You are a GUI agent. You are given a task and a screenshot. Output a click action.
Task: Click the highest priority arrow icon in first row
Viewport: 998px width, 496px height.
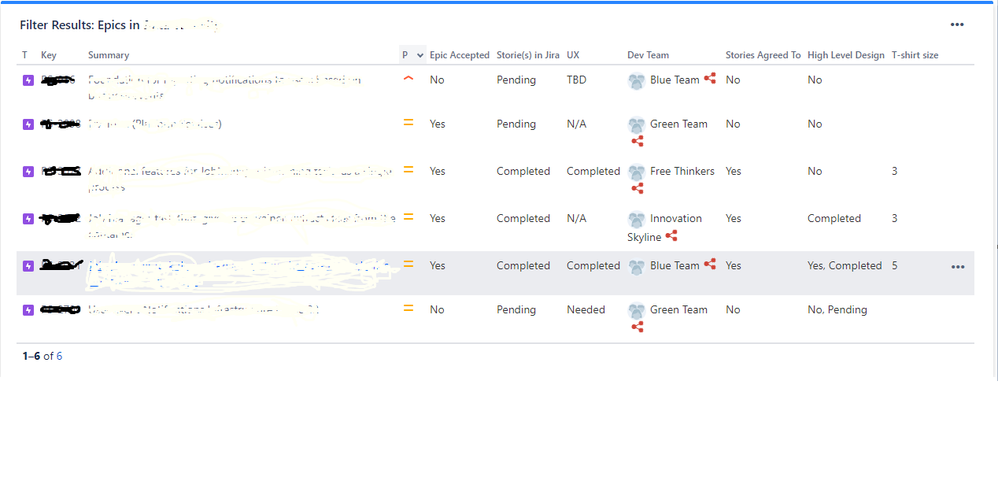click(x=408, y=79)
